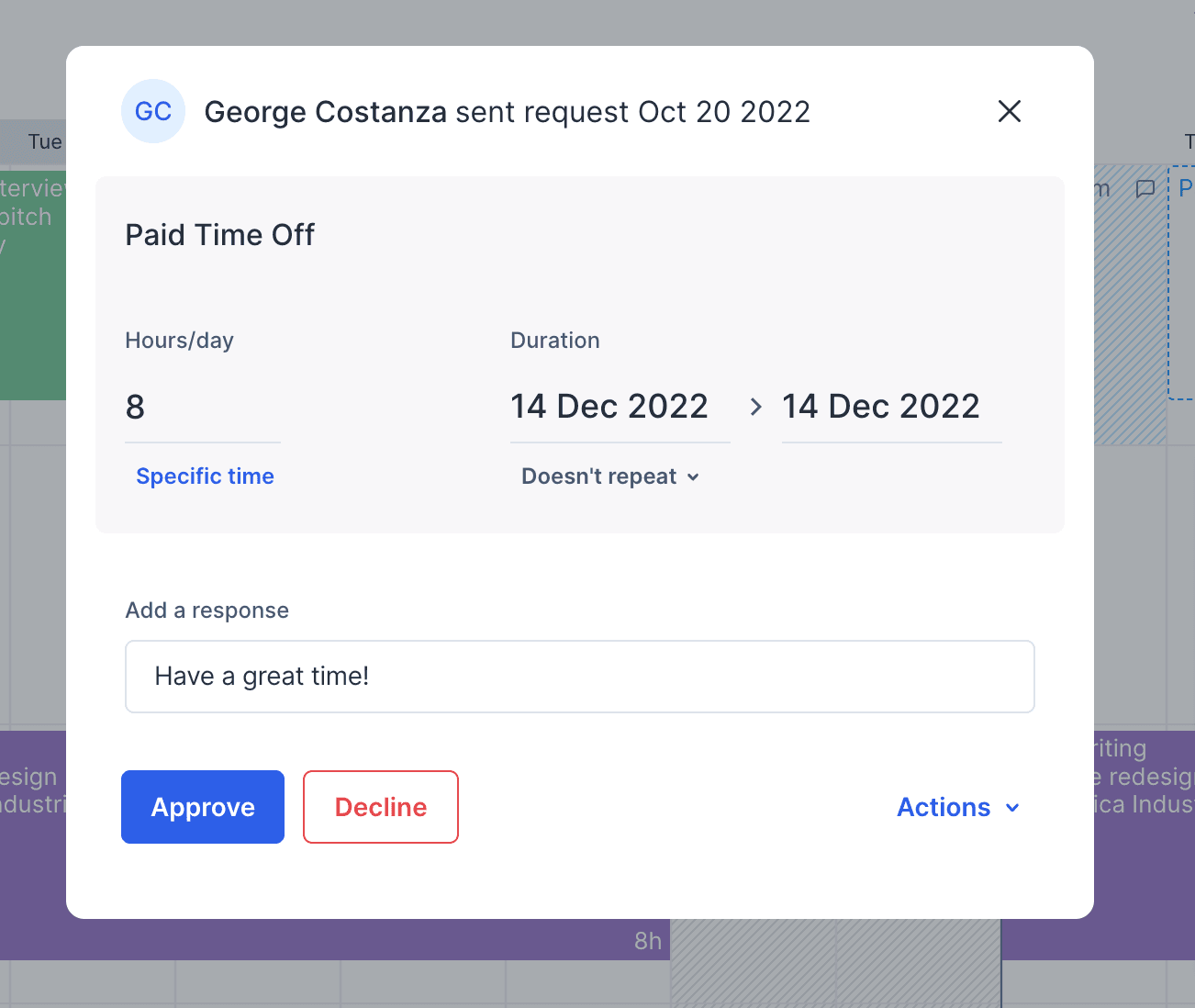
Task: Click the GC avatar circle
Action: tap(153, 111)
